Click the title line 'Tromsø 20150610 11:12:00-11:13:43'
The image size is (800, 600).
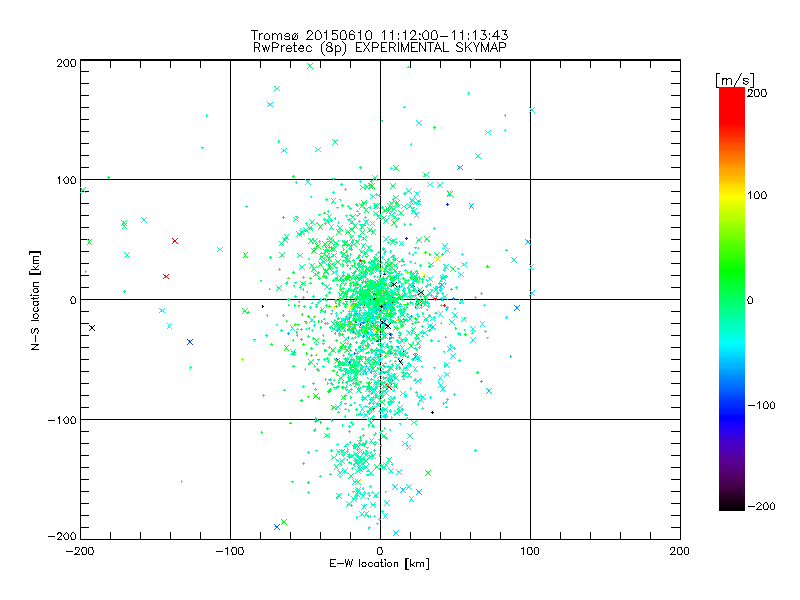click(379, 35)
